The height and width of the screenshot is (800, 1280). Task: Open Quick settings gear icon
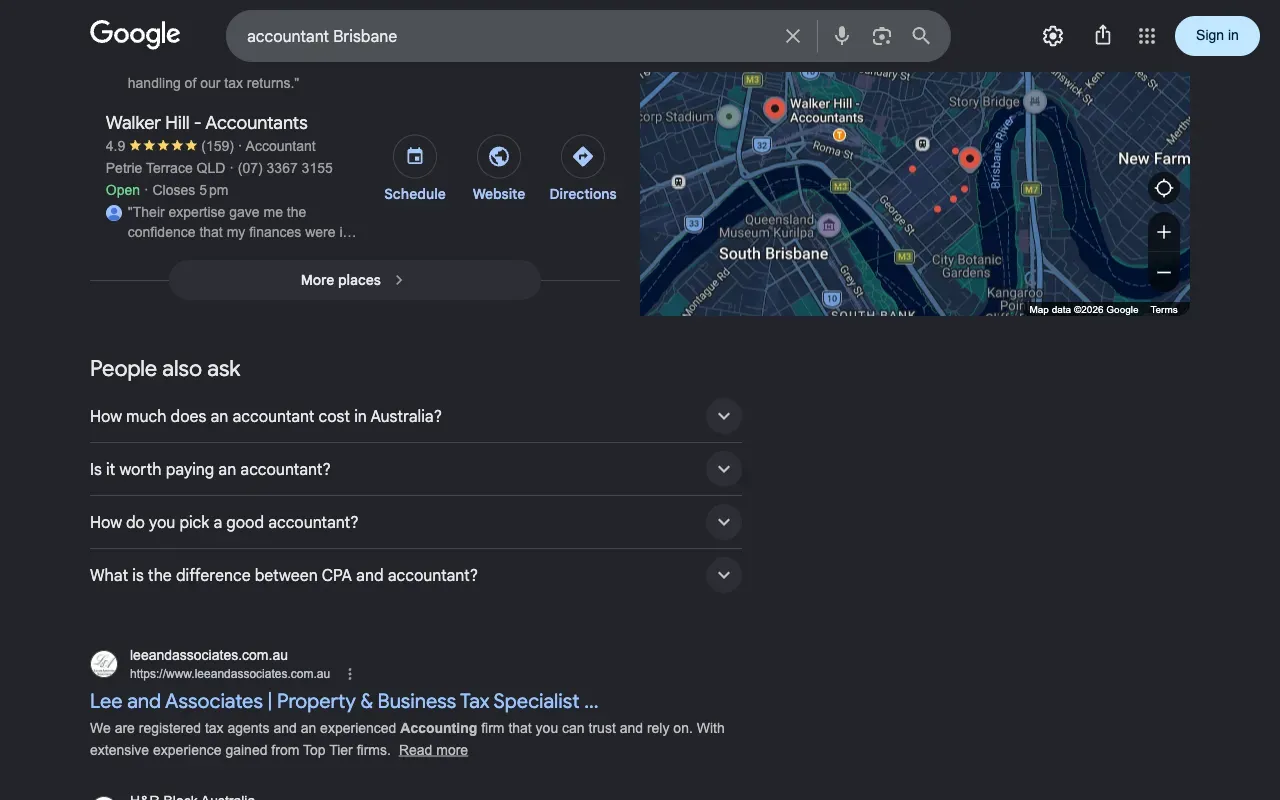coord(1053,36)
